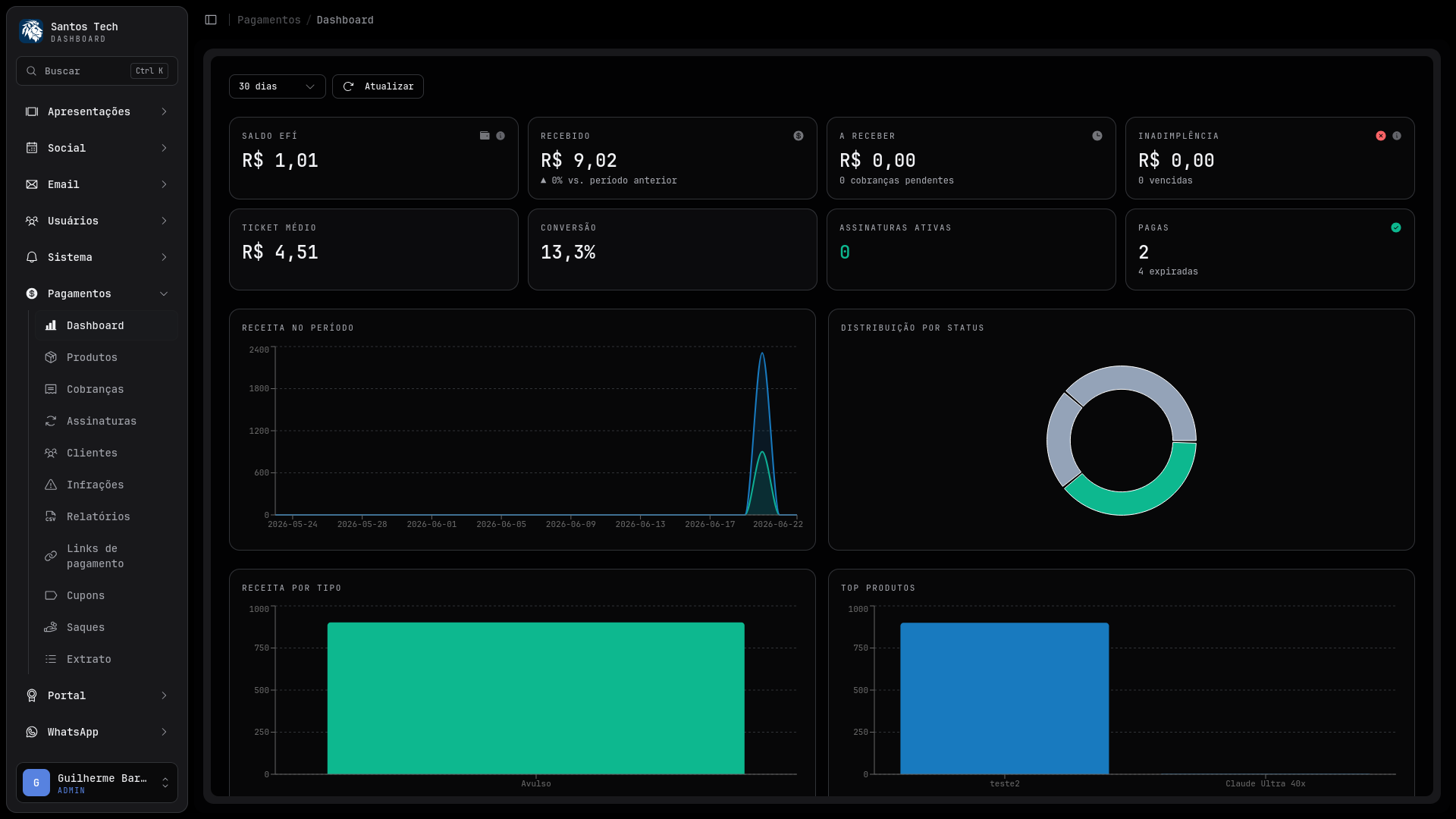Go to Links de pagamento page
The width and height of the screenshot is (1456, 819).
[x=106, y=556]
